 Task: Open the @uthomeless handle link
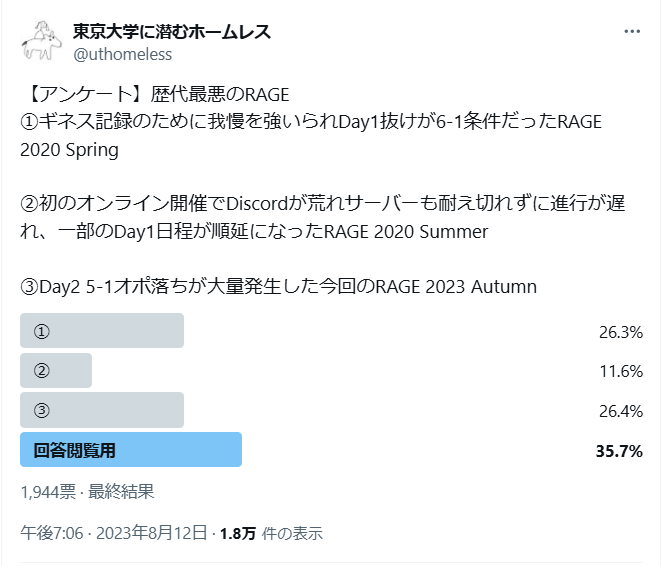[x=122, y=54]
